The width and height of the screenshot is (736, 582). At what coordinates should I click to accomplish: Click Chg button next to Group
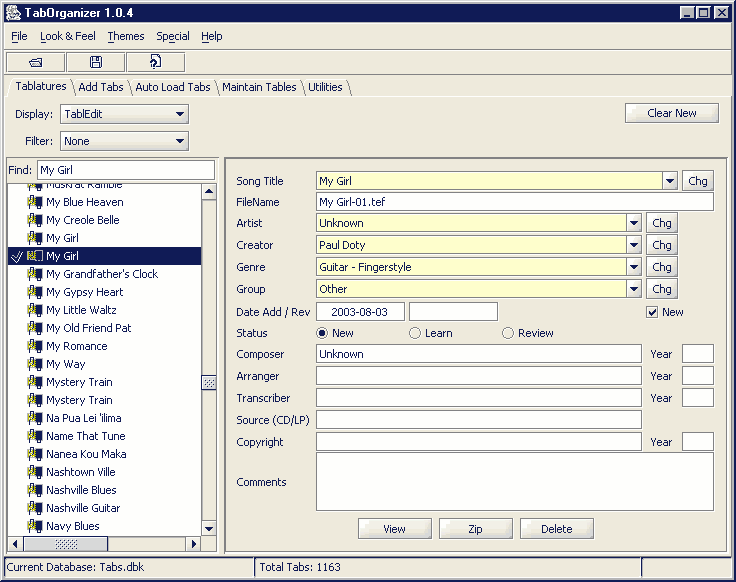[x=662, y=289]
